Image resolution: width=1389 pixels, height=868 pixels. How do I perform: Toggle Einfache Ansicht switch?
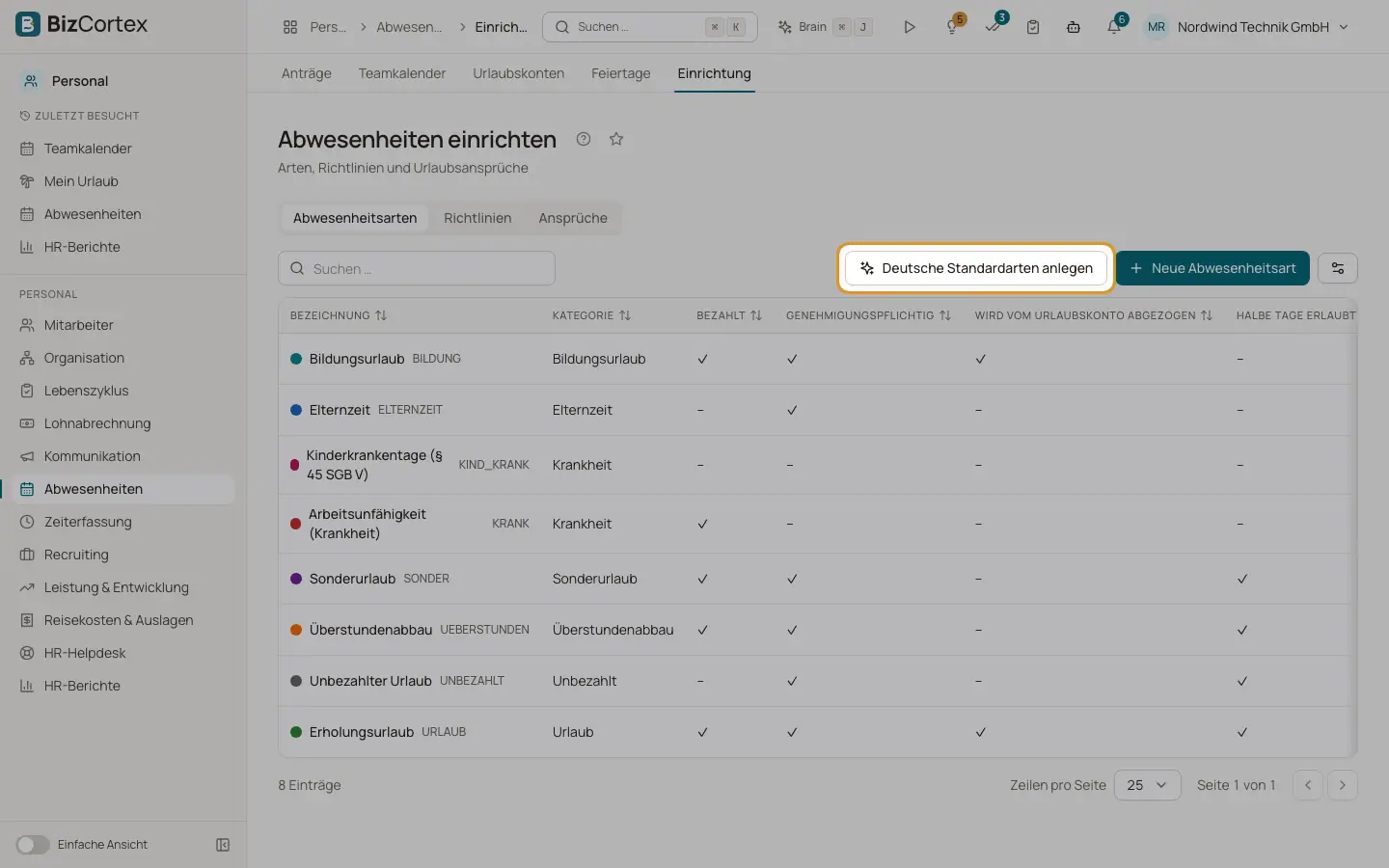coord(33,845)
